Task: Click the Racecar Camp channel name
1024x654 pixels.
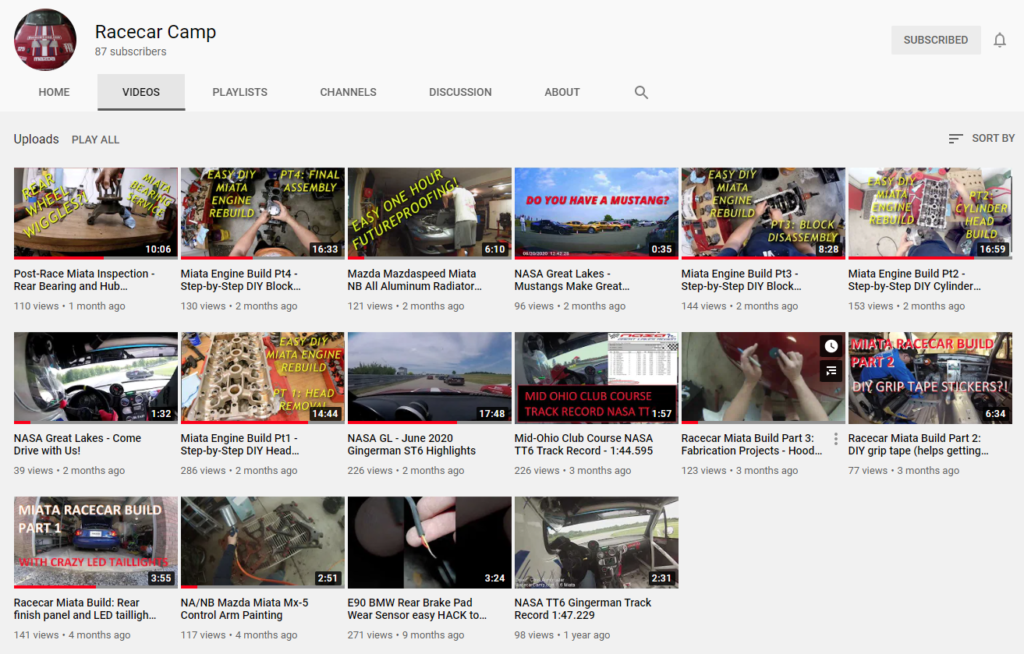Action: click(155, 32)
